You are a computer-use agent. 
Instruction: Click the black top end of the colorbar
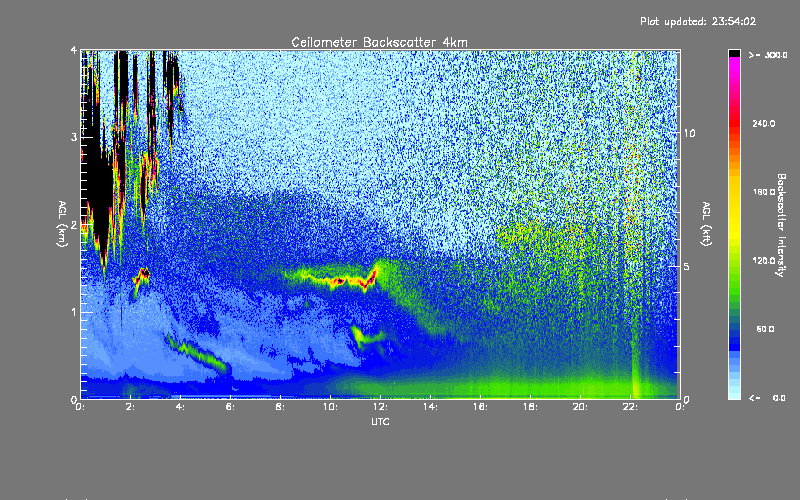734,53
